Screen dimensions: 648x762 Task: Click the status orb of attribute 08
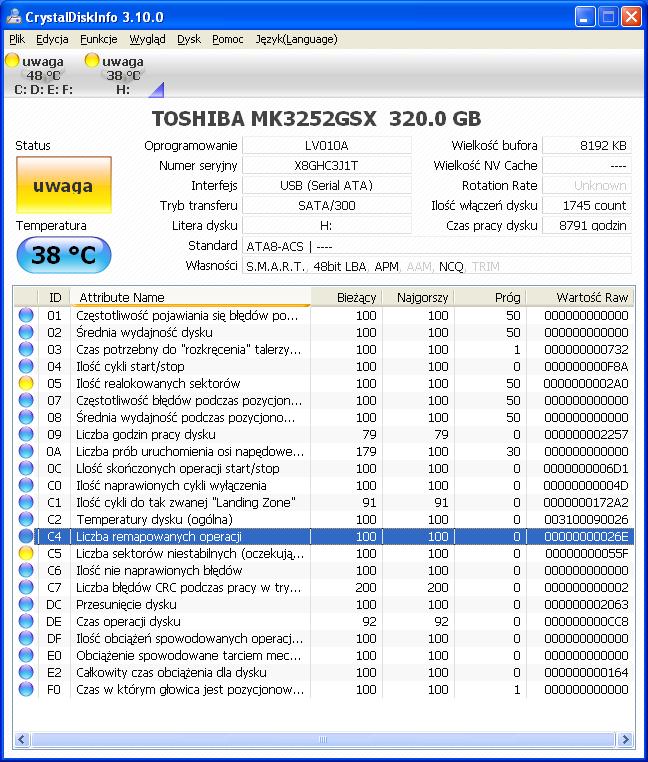pyautogui.click(x=26, y=417)
